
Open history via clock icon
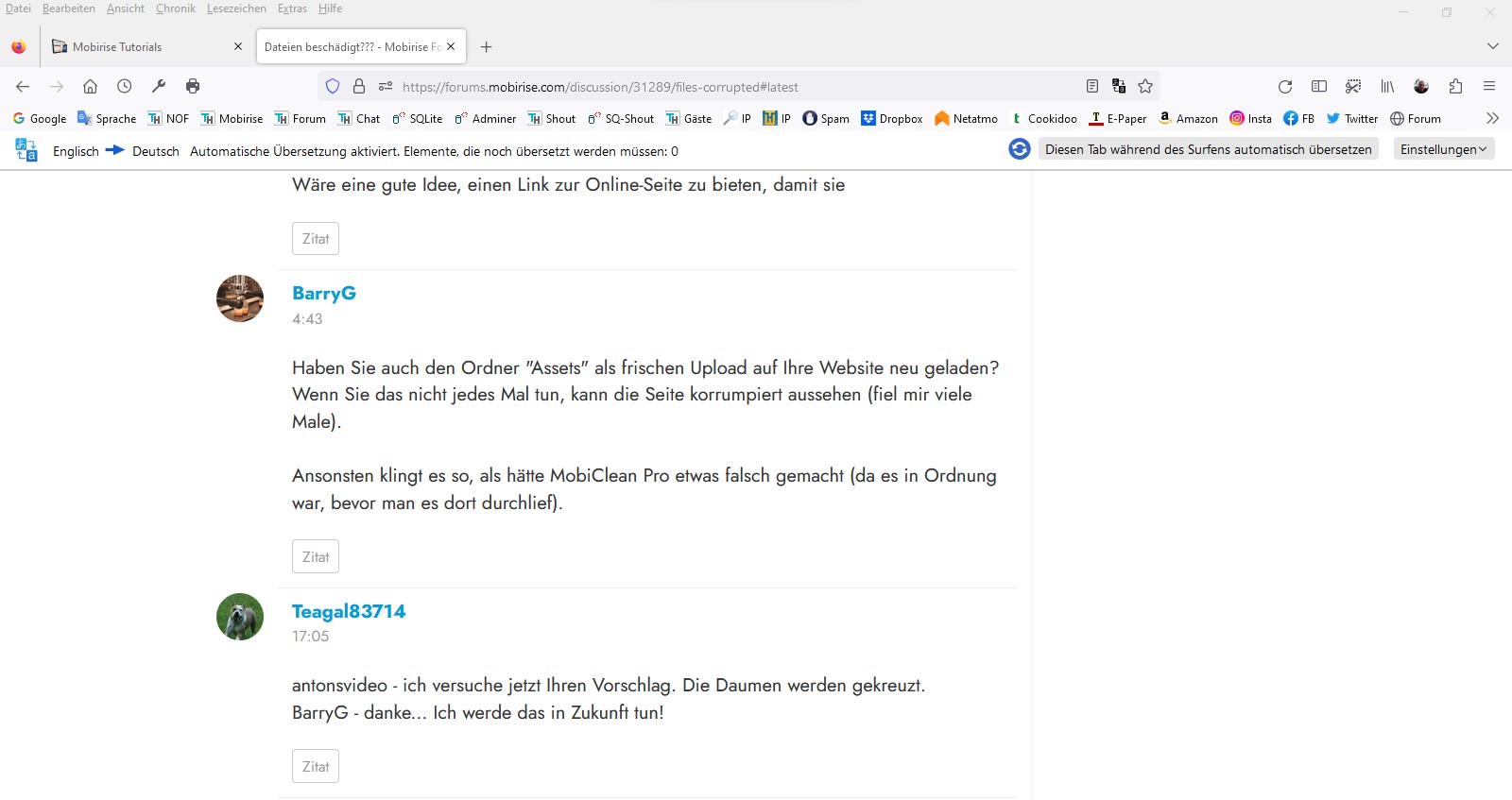click(x=125, y=87)
